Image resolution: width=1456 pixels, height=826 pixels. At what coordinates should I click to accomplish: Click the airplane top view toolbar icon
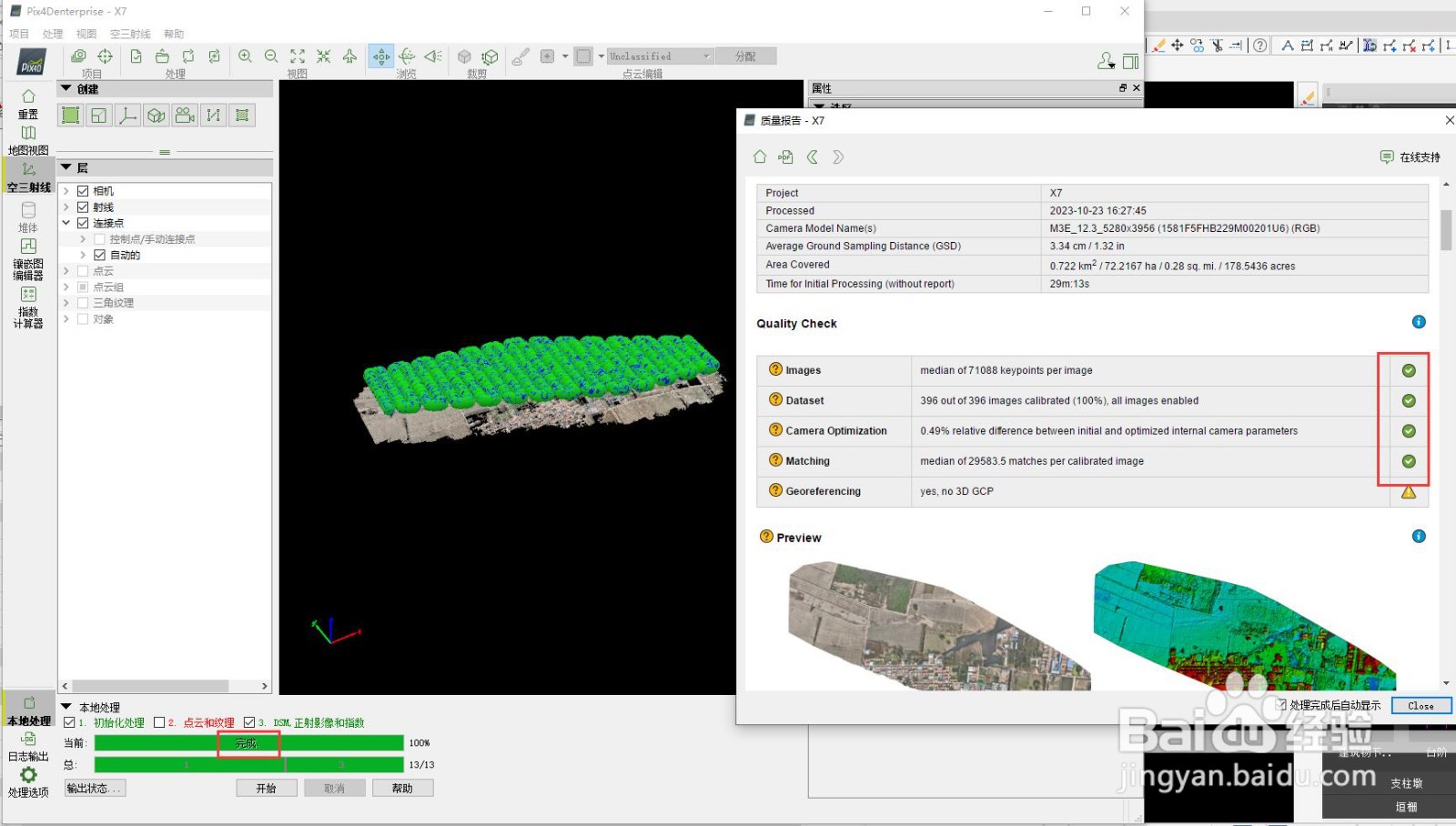pyautogui.click(x=349, y=56)
